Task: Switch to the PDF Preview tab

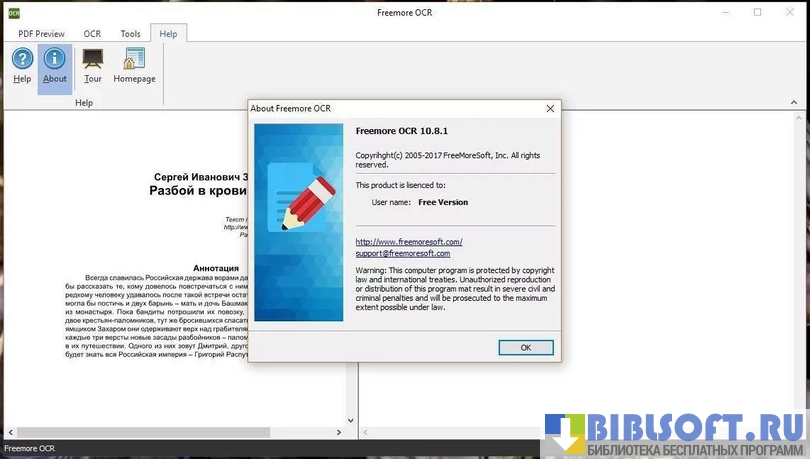Action: 41,34
